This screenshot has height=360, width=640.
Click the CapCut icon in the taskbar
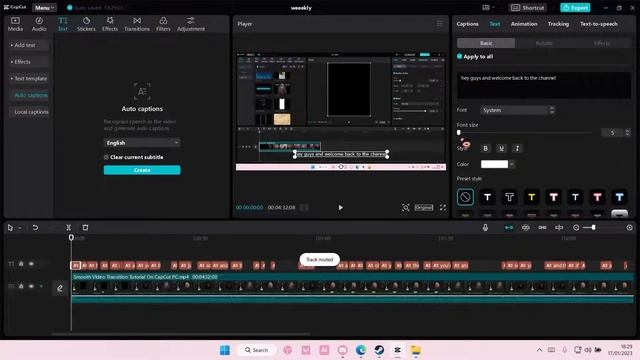point(397,350)
